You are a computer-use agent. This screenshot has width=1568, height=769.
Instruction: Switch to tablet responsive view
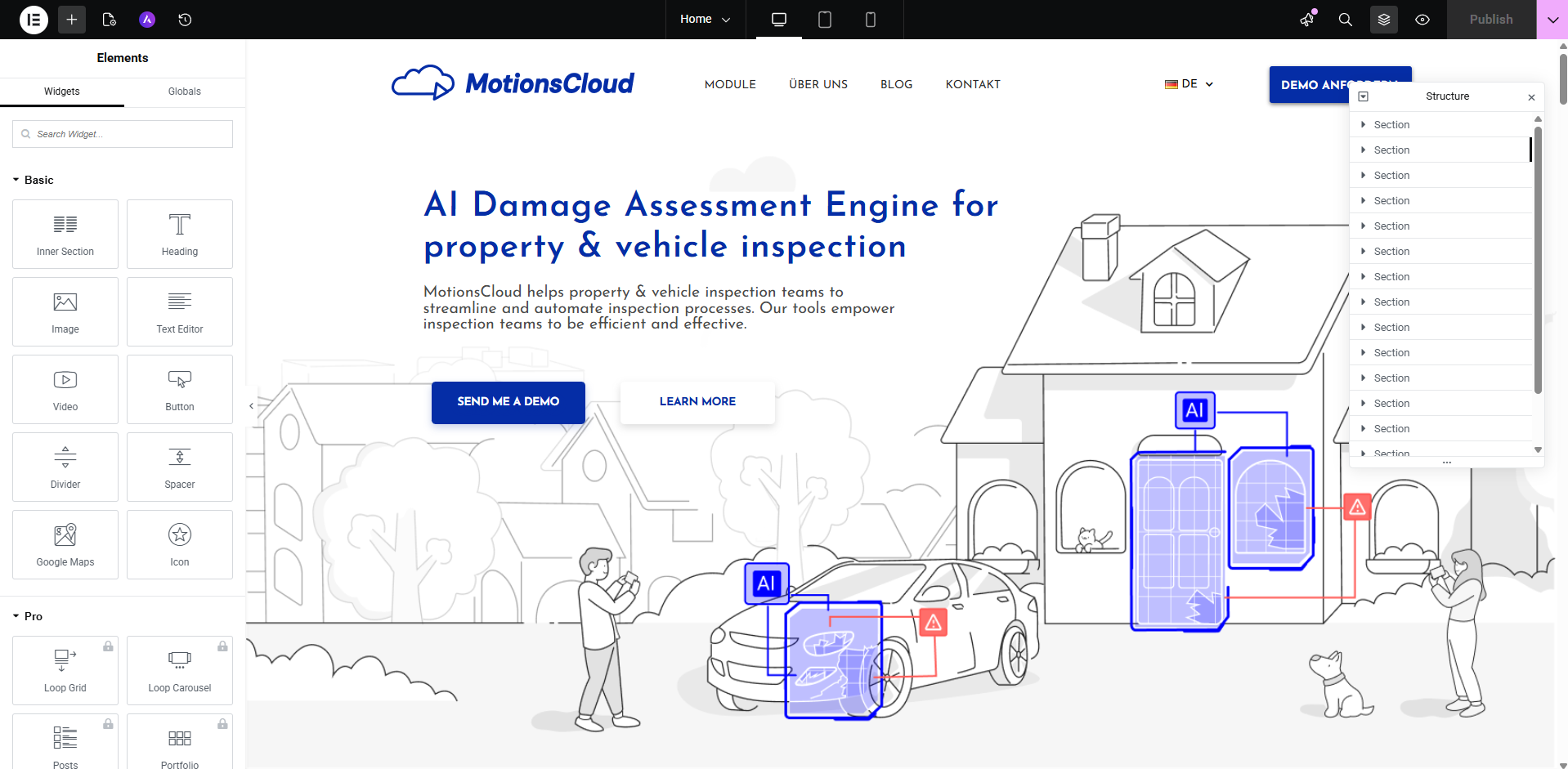pyautogui.click(x=825, y=20)
